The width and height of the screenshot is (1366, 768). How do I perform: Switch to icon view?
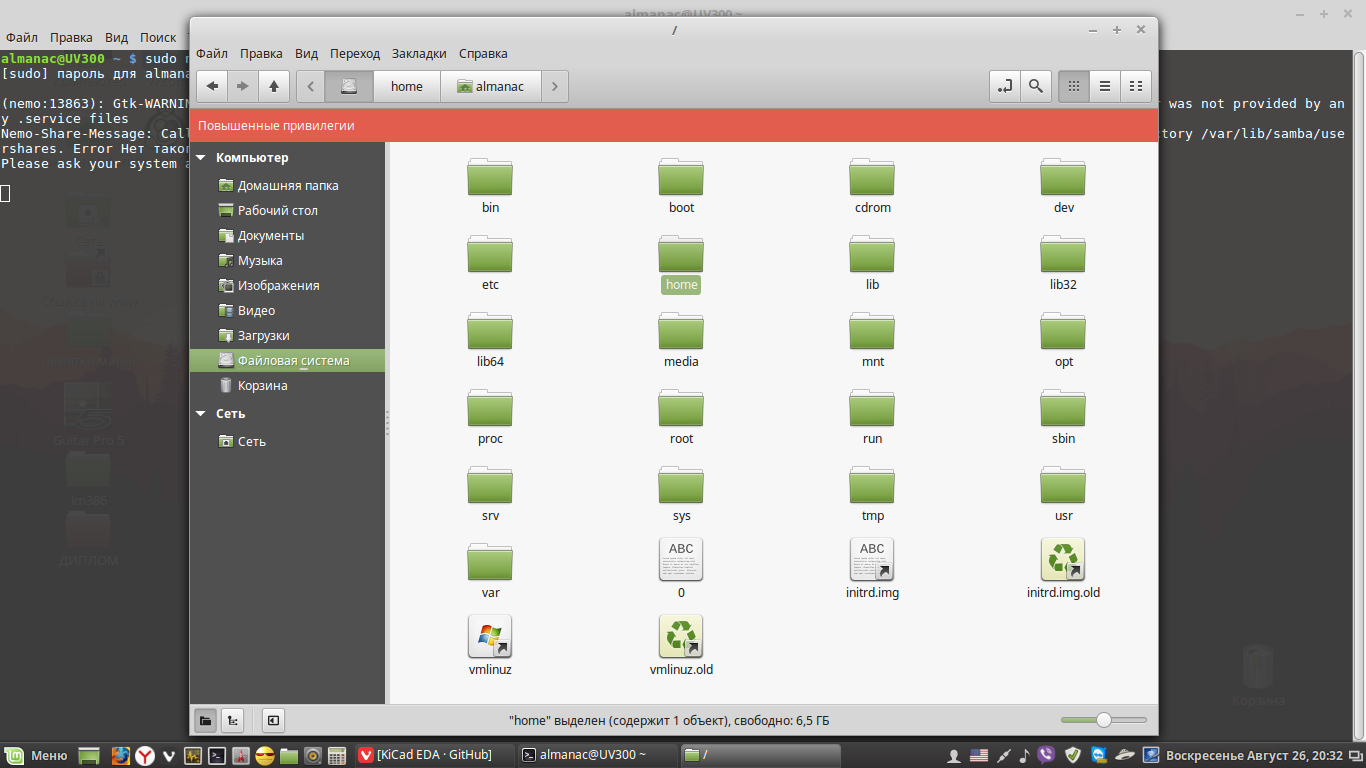pyautogui.click(x=1074, y=86)
